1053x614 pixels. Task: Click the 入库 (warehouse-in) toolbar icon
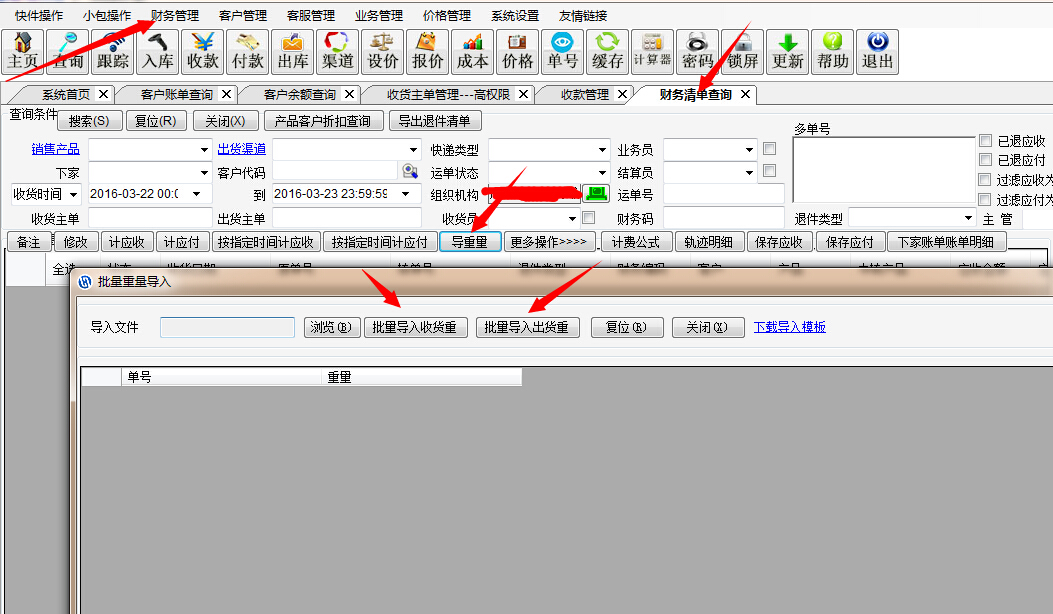[157, 51]
